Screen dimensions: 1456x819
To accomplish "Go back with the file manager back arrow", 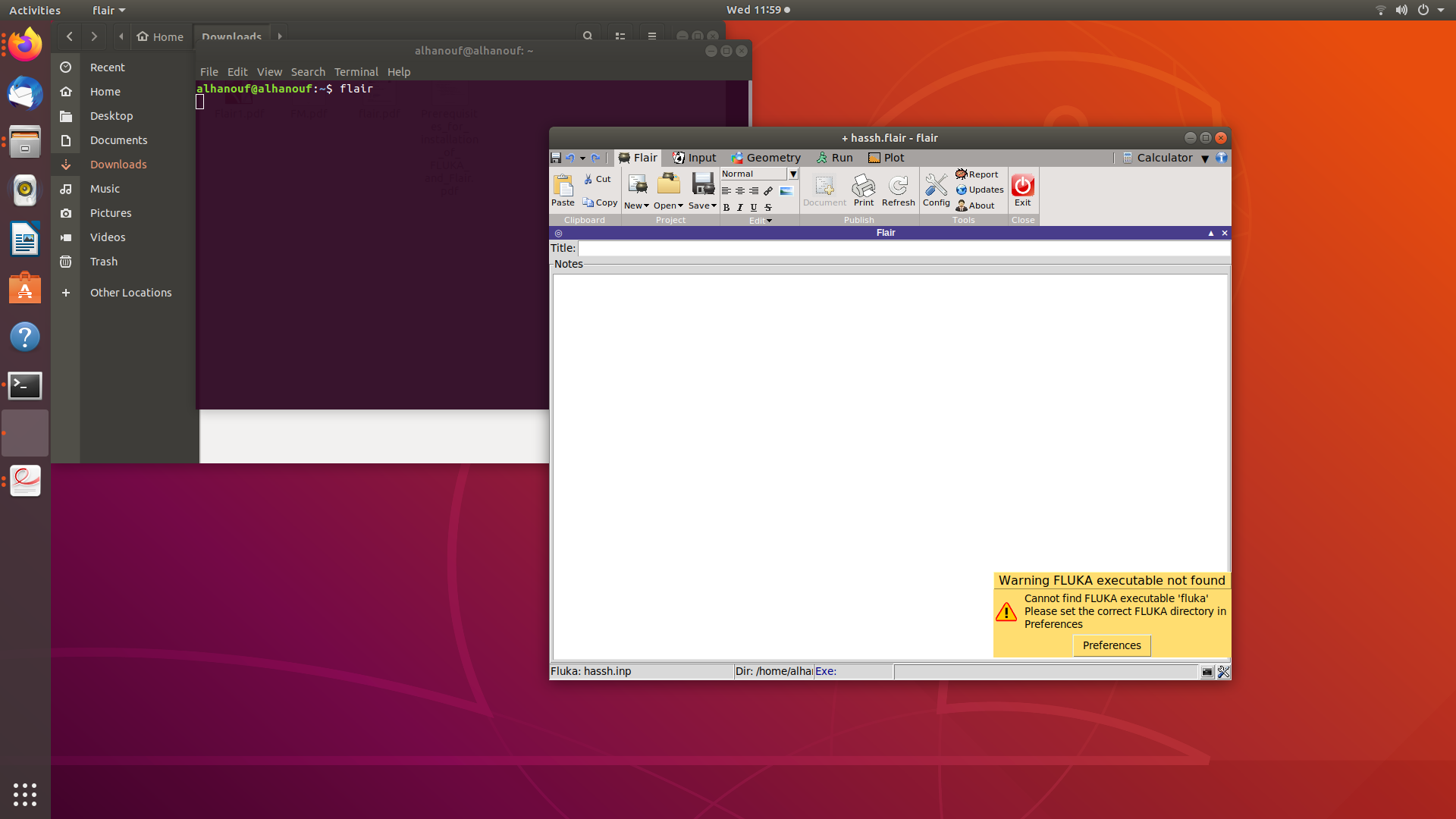I will (70, 36).
